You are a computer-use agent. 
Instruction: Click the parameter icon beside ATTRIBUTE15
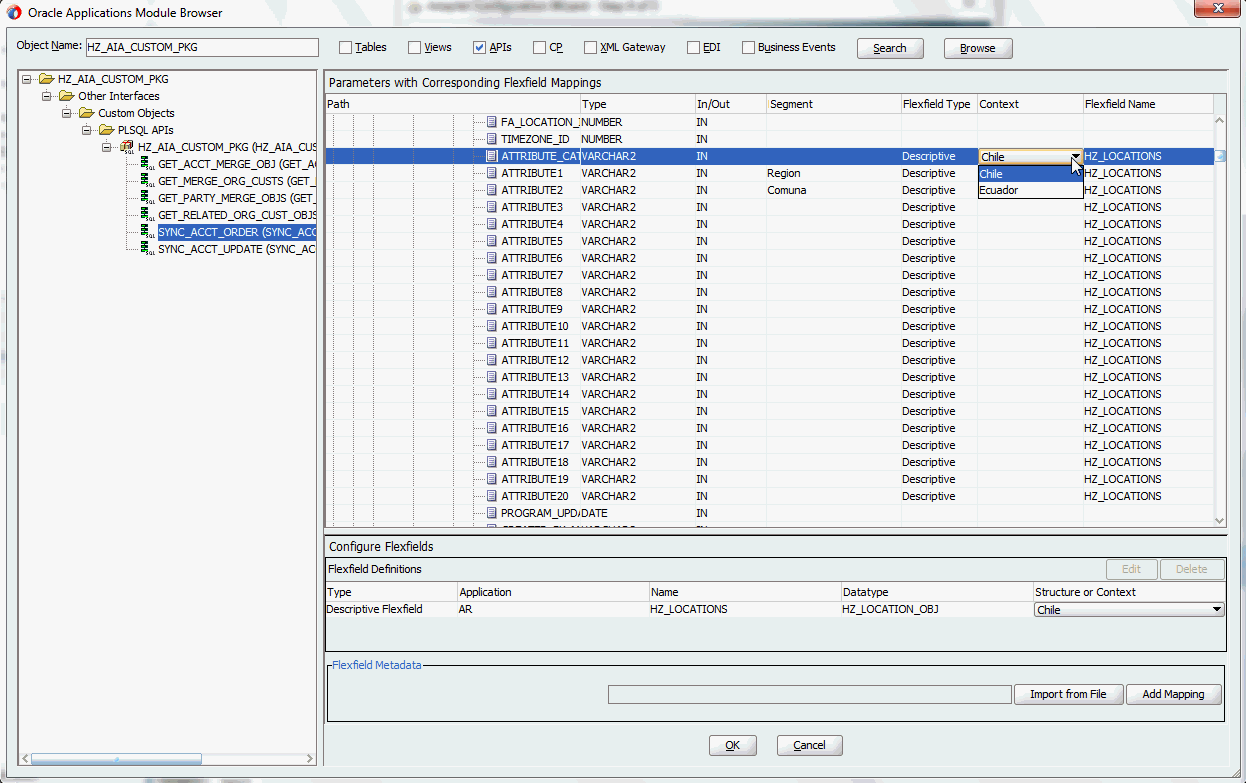click(x=491, y=411)
